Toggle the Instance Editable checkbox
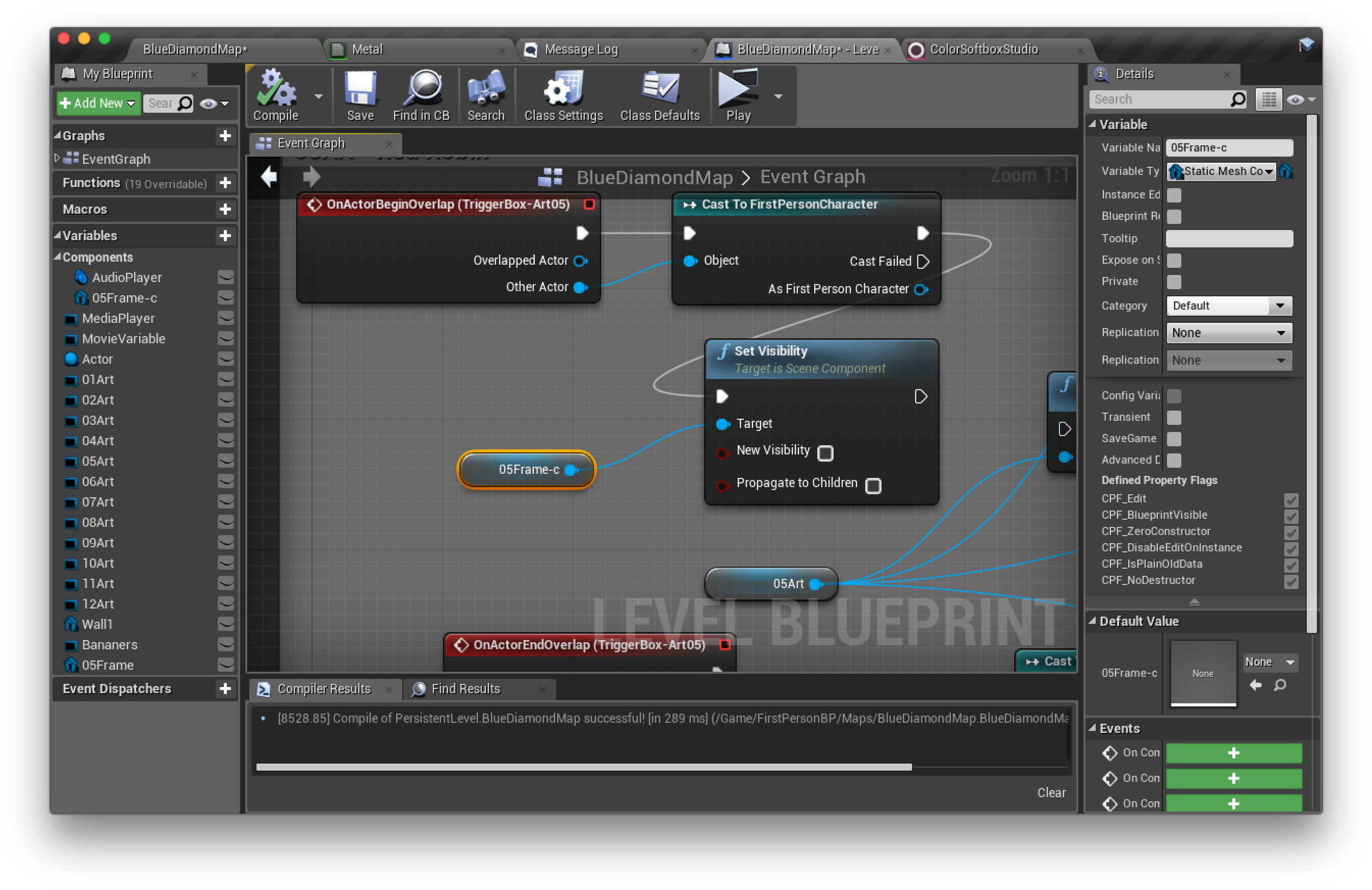 click(x=1174, y=195)
